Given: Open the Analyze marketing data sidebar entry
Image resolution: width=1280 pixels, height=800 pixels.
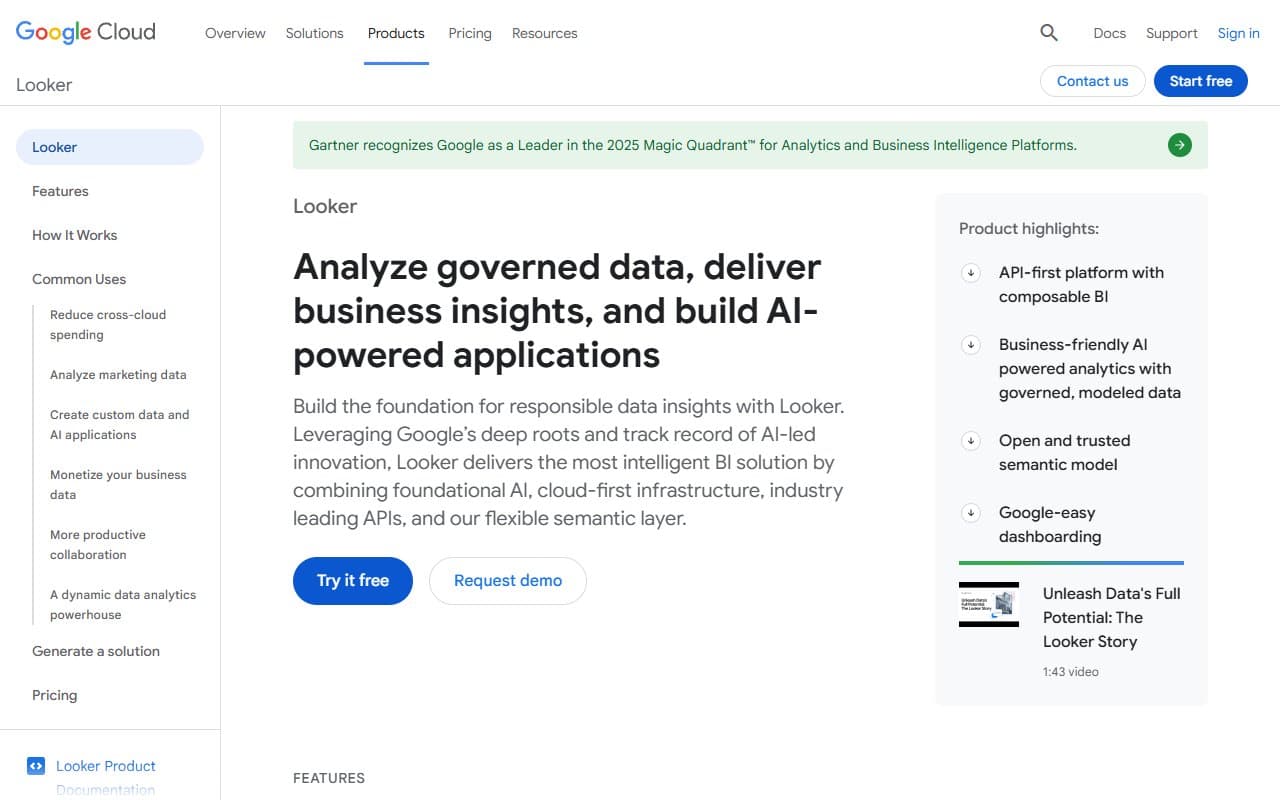Looking at the screenshot, I should pyautogui.click(x=118, y=374).
